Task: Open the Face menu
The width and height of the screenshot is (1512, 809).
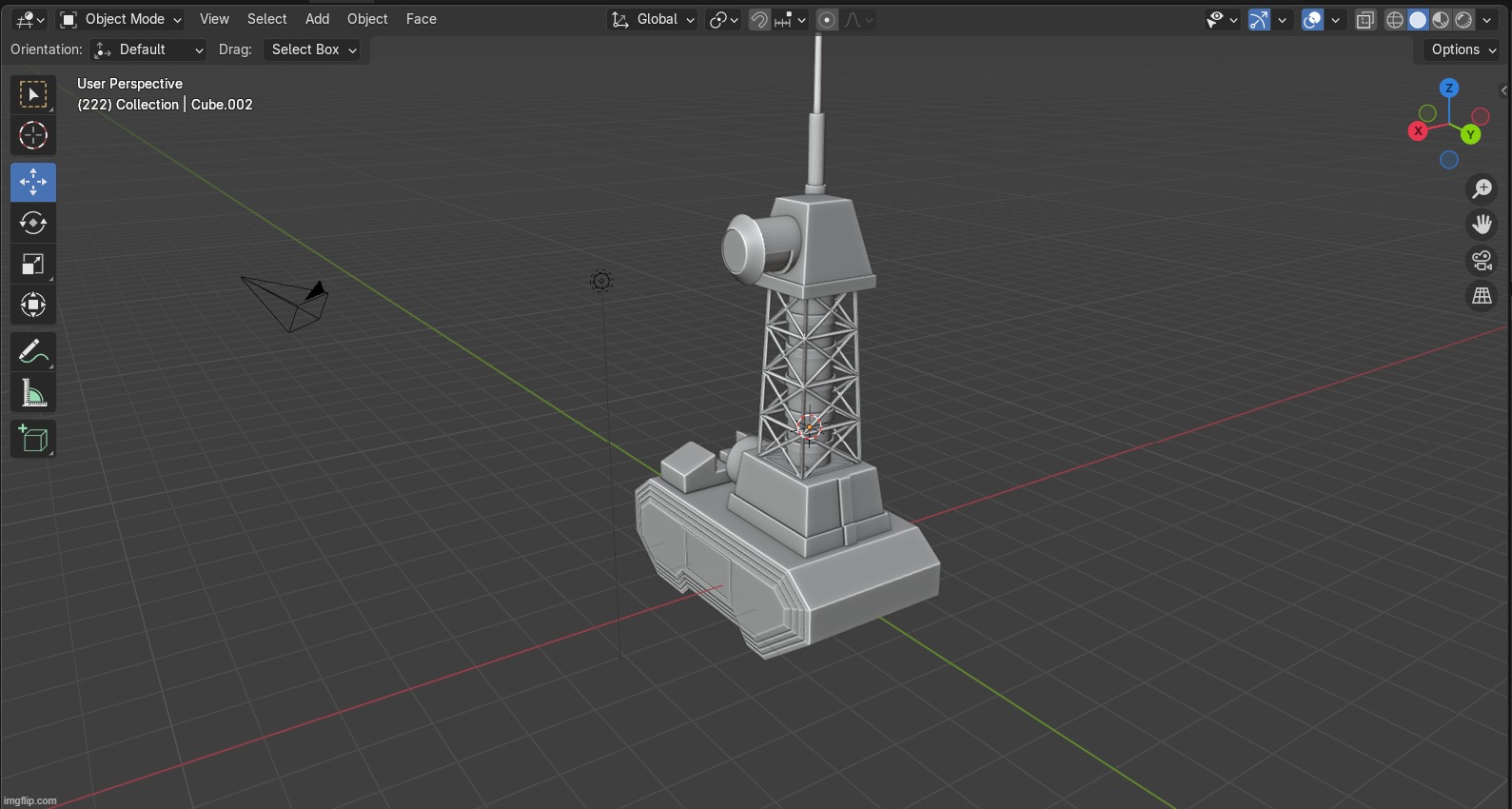Action: coord(421,19)
